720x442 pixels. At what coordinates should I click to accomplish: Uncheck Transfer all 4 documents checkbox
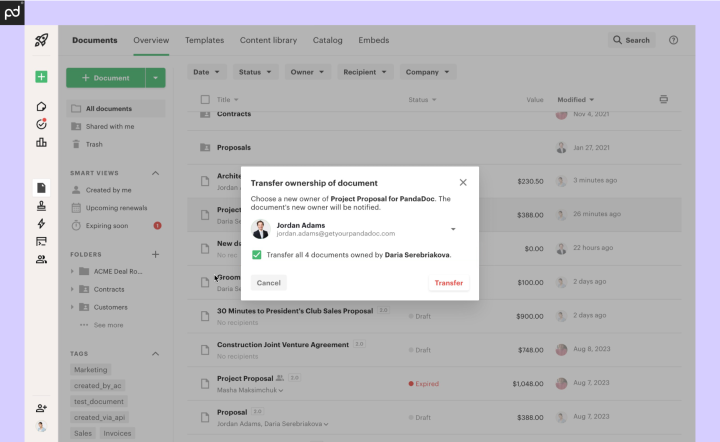257,255
